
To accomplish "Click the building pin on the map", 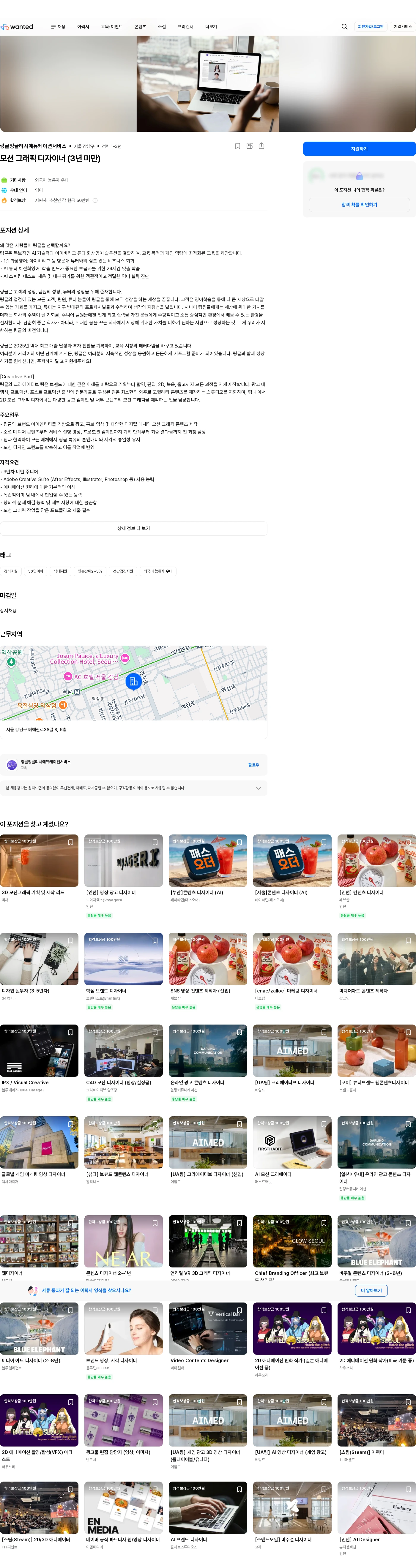I will tap(133, 681).
